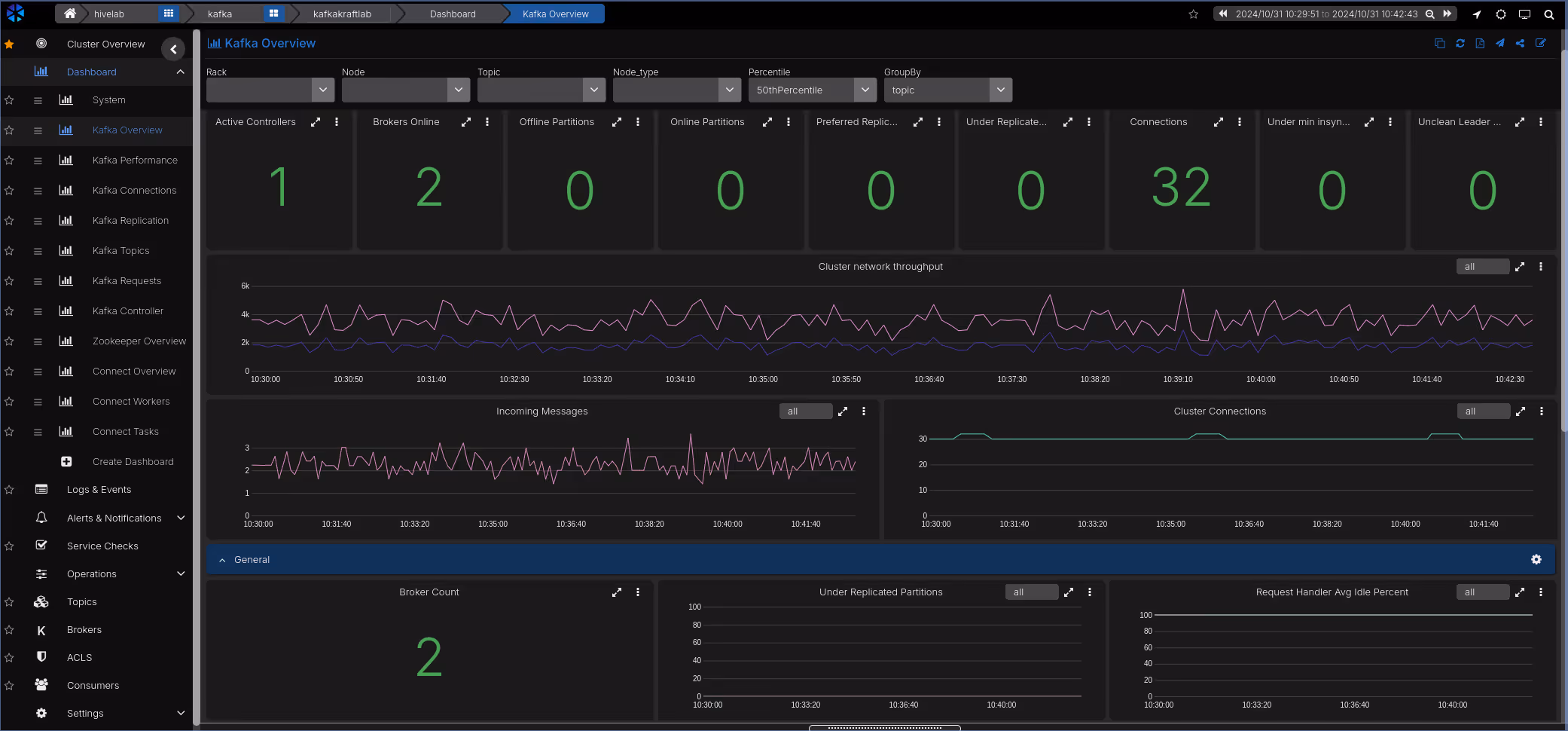Click the zoom out time range icon
Screen dimensions: 1568x731
pyautogui.click(x=1429, y=14)
